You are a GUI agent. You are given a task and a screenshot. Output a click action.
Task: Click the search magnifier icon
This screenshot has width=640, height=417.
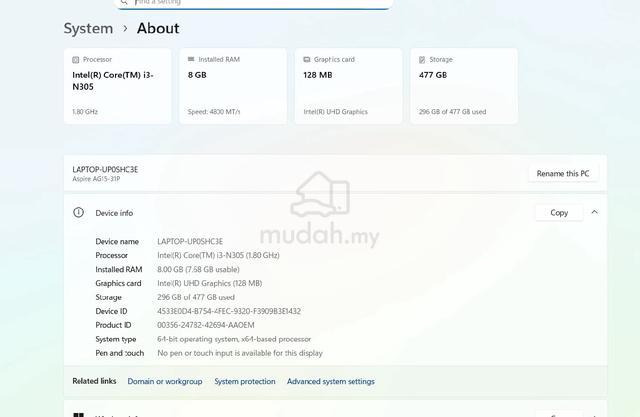(124, 2)
